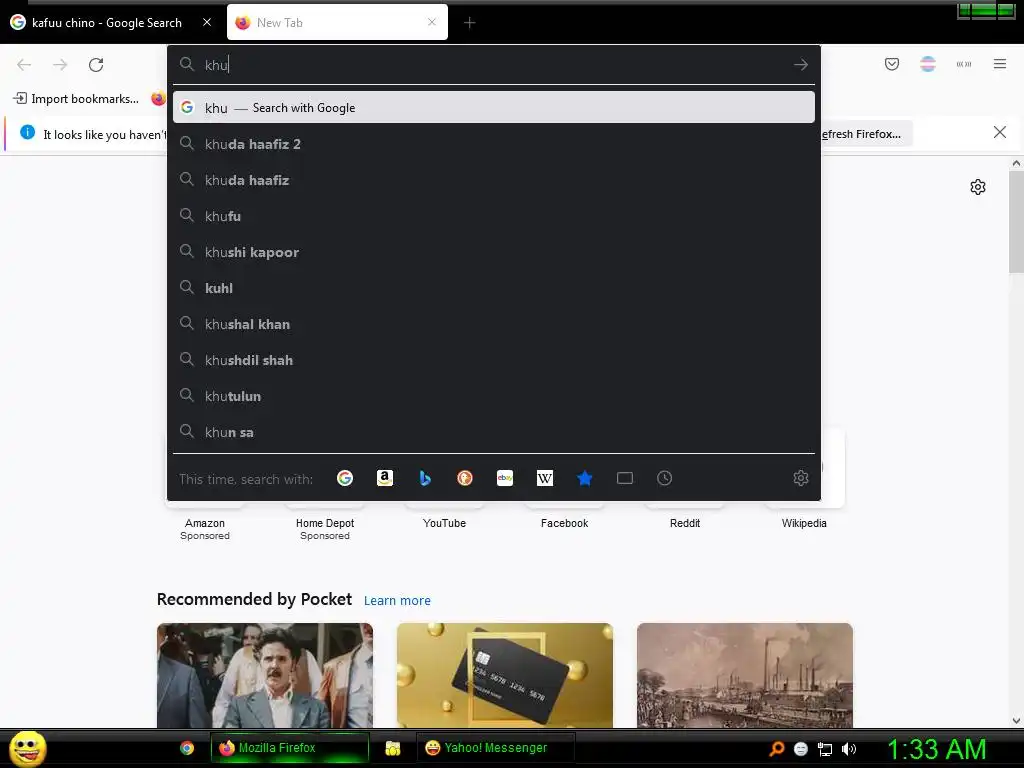Select the plain 'khuda haafiz' suggestion
Image resolution: width=1024 pixels, height=768 pixels.
[494, 180]
